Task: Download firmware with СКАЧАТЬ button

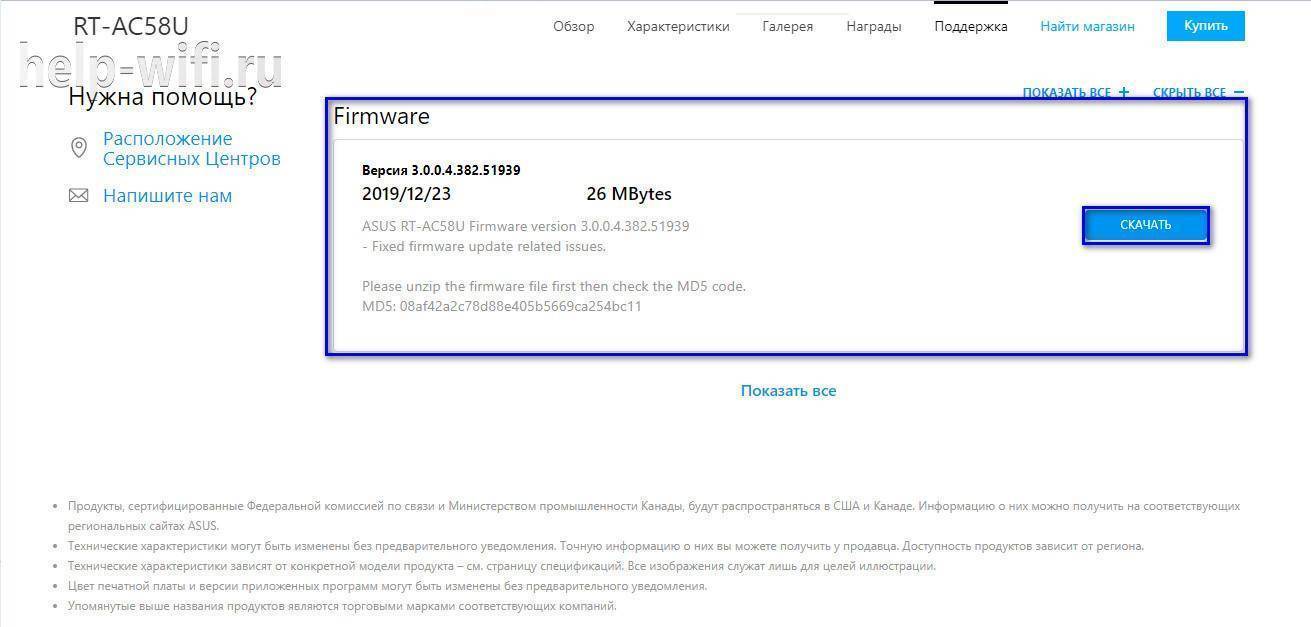Action: [1145, 225]
